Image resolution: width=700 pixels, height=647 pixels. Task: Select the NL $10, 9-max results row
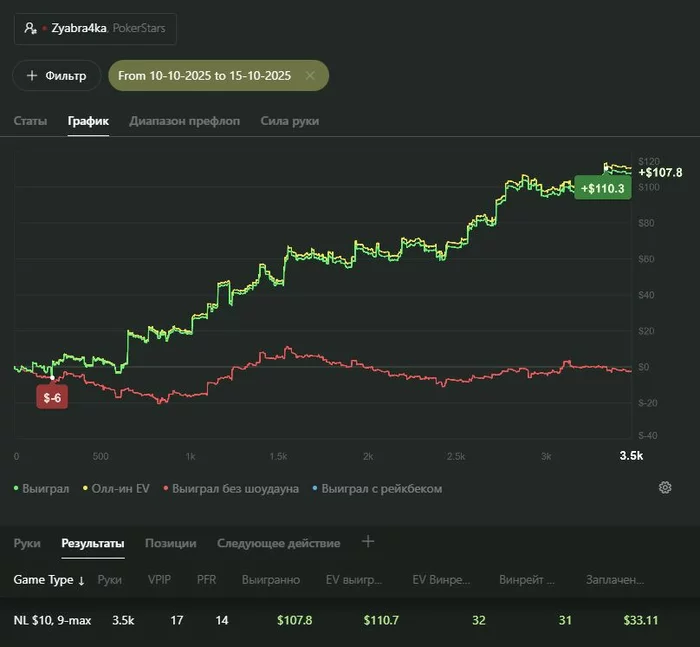pyautogui.click(x=52, y=620)
